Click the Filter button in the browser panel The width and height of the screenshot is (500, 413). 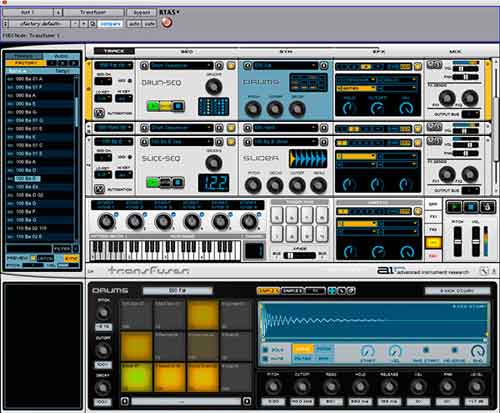click(x=62, y=249)
